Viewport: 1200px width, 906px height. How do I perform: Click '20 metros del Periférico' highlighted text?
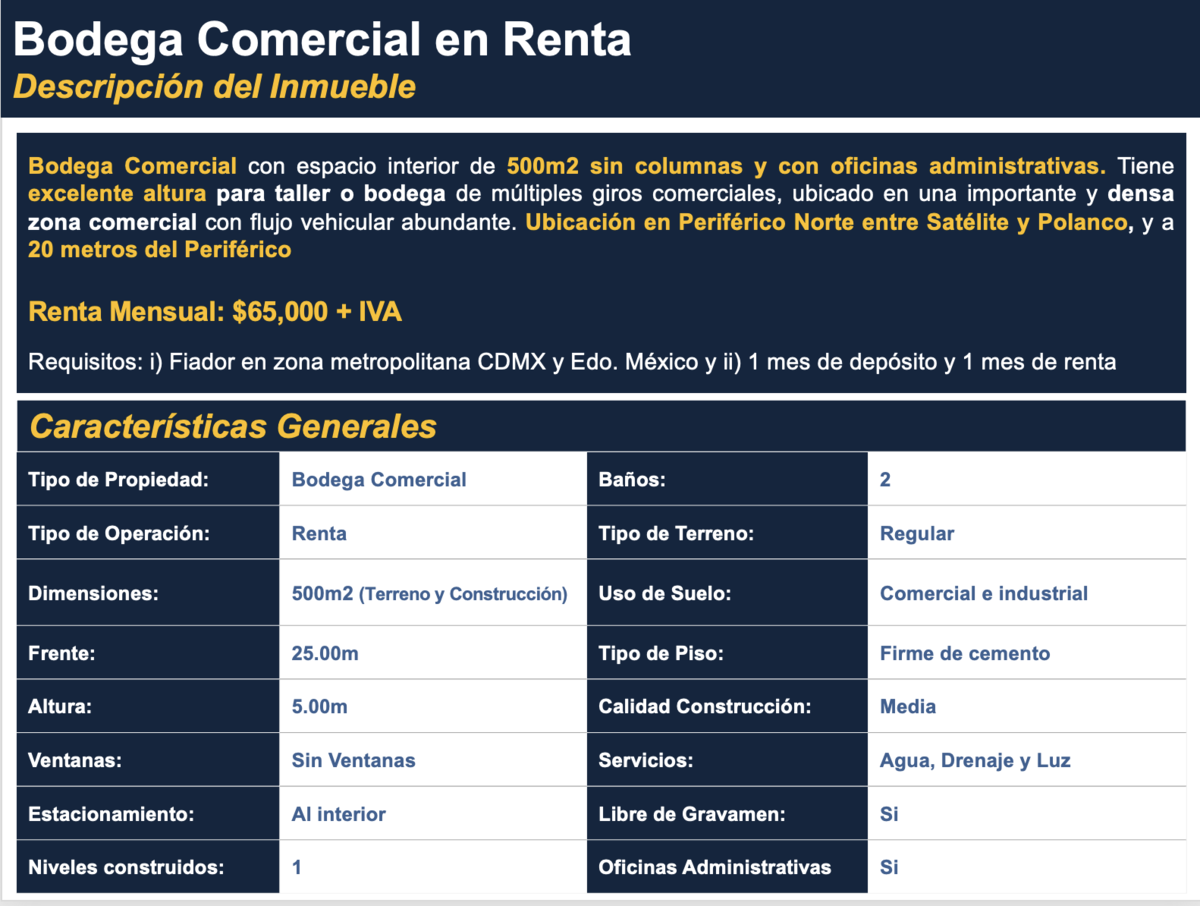(x=160, y=250)
